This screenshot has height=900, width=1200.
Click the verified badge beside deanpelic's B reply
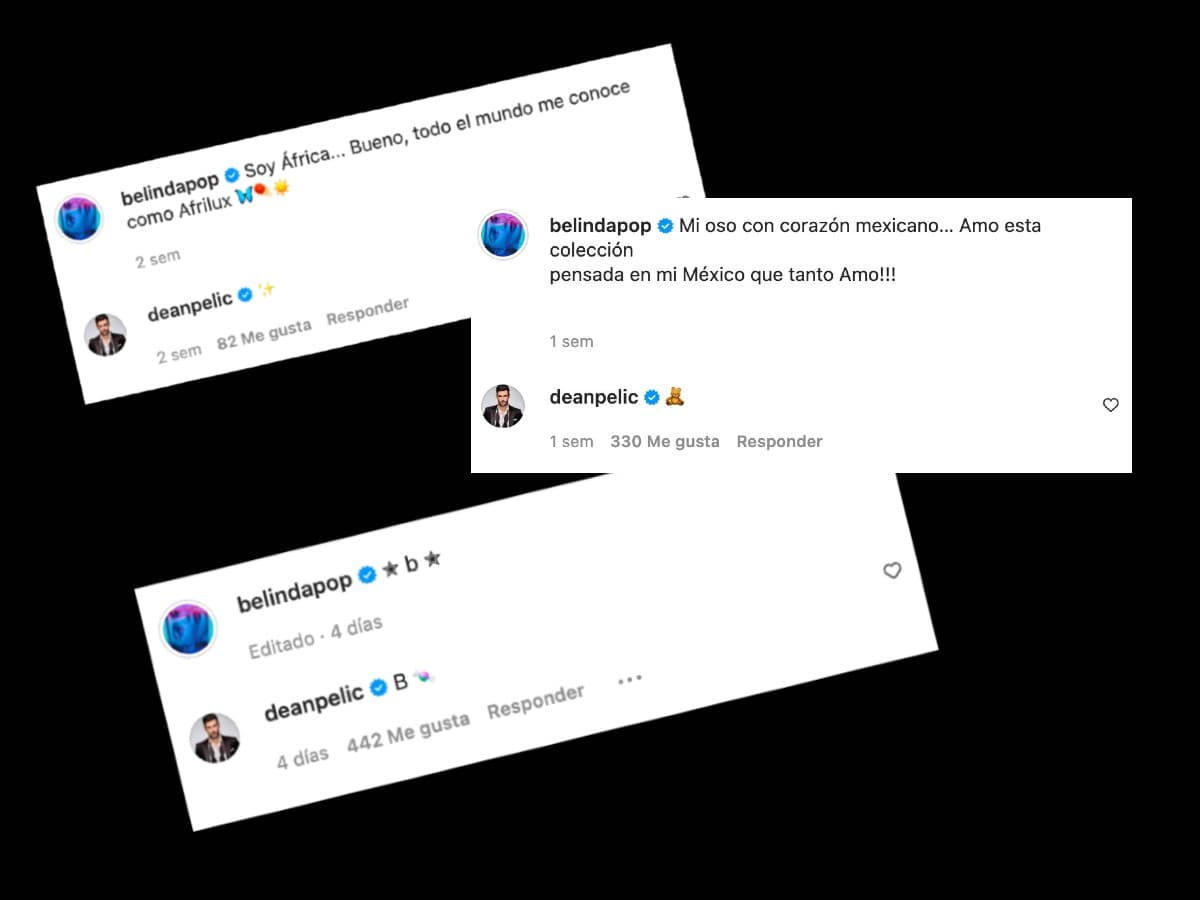click(378, 688)
